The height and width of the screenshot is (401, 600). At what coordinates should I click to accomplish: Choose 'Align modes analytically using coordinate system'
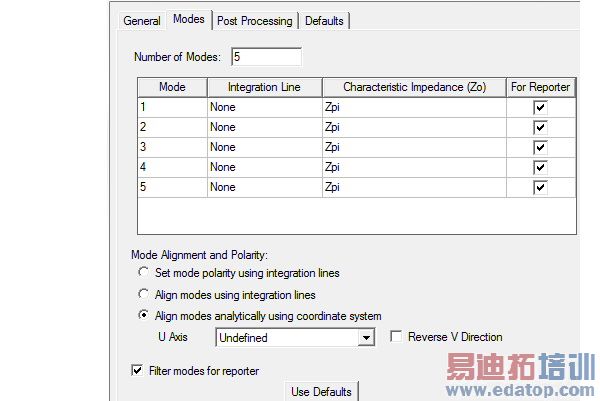(143, 316)
